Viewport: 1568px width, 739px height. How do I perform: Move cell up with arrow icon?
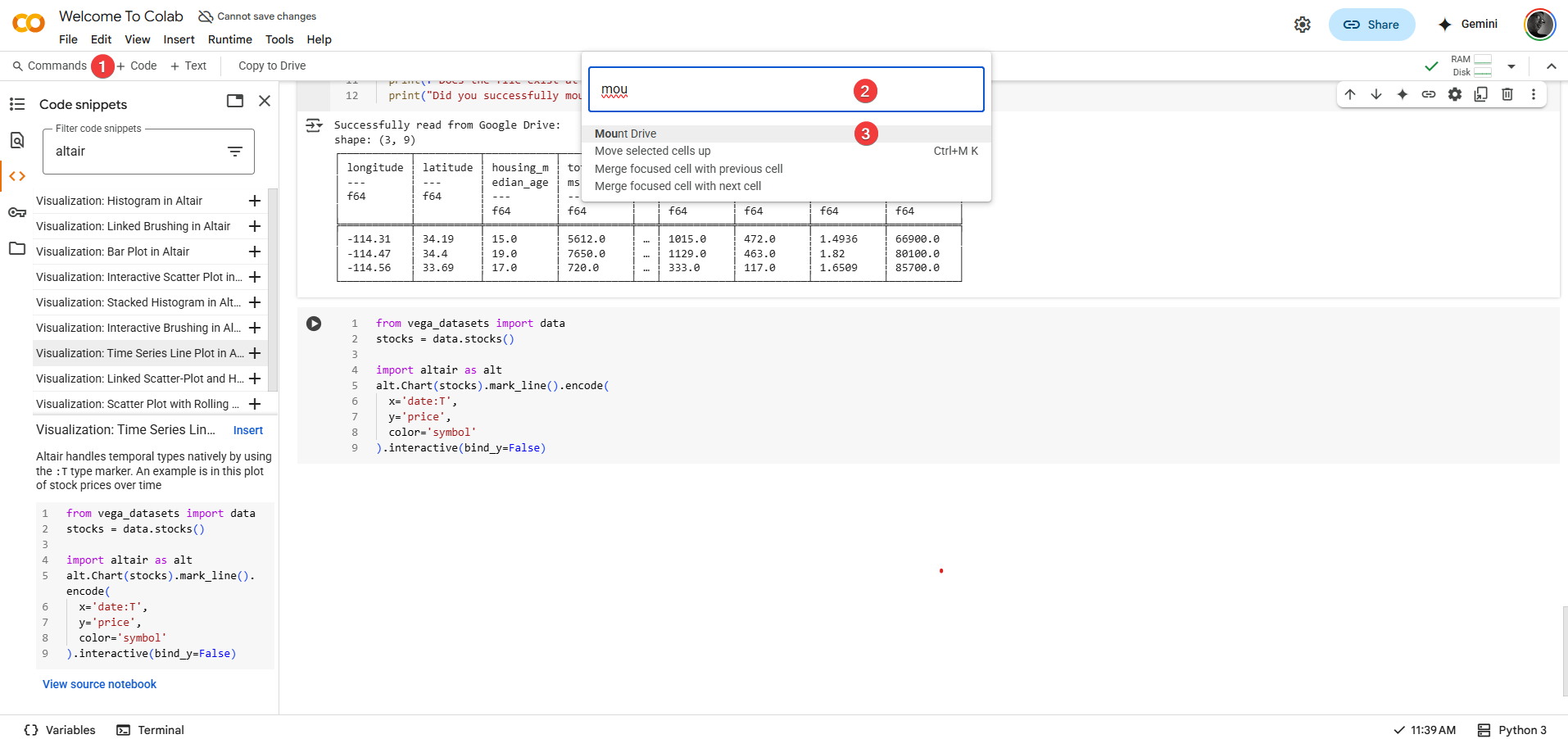[x=1350, y=94]
